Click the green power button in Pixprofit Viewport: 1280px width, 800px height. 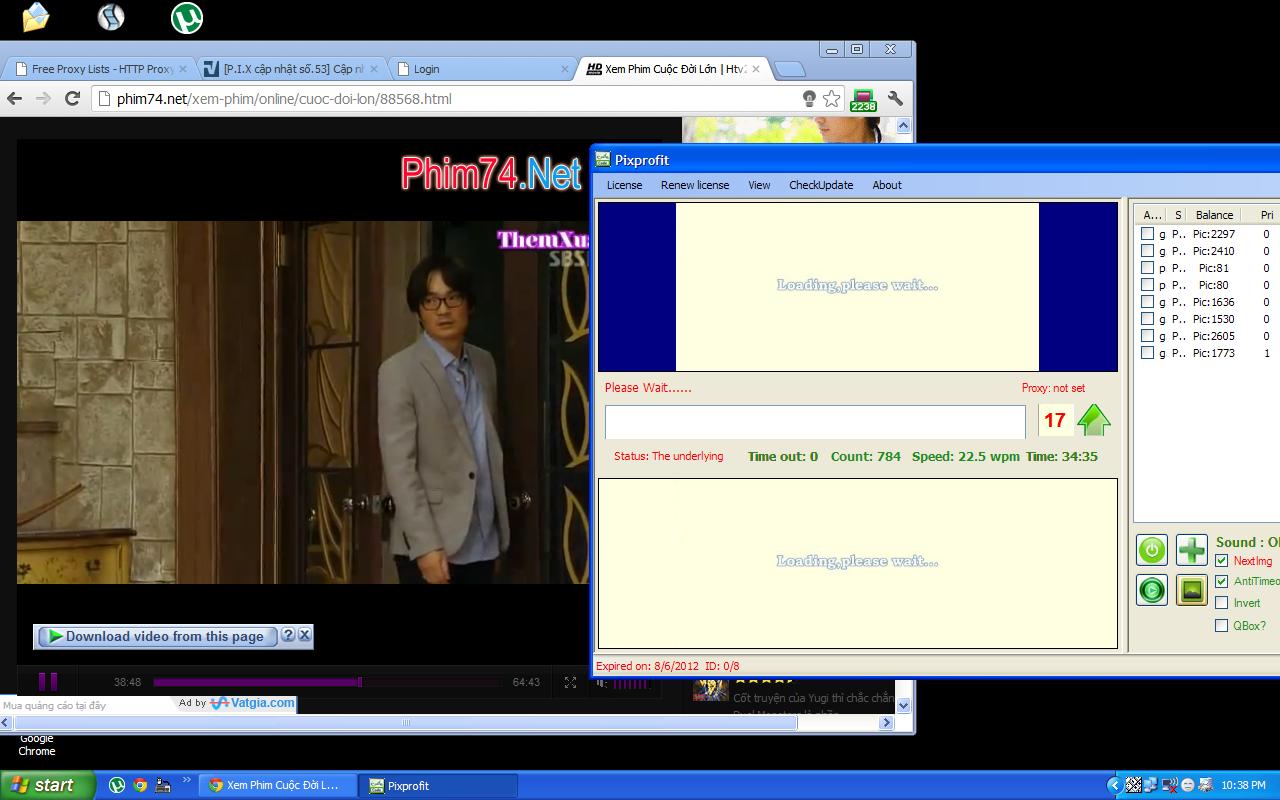tap(1152, 550)
